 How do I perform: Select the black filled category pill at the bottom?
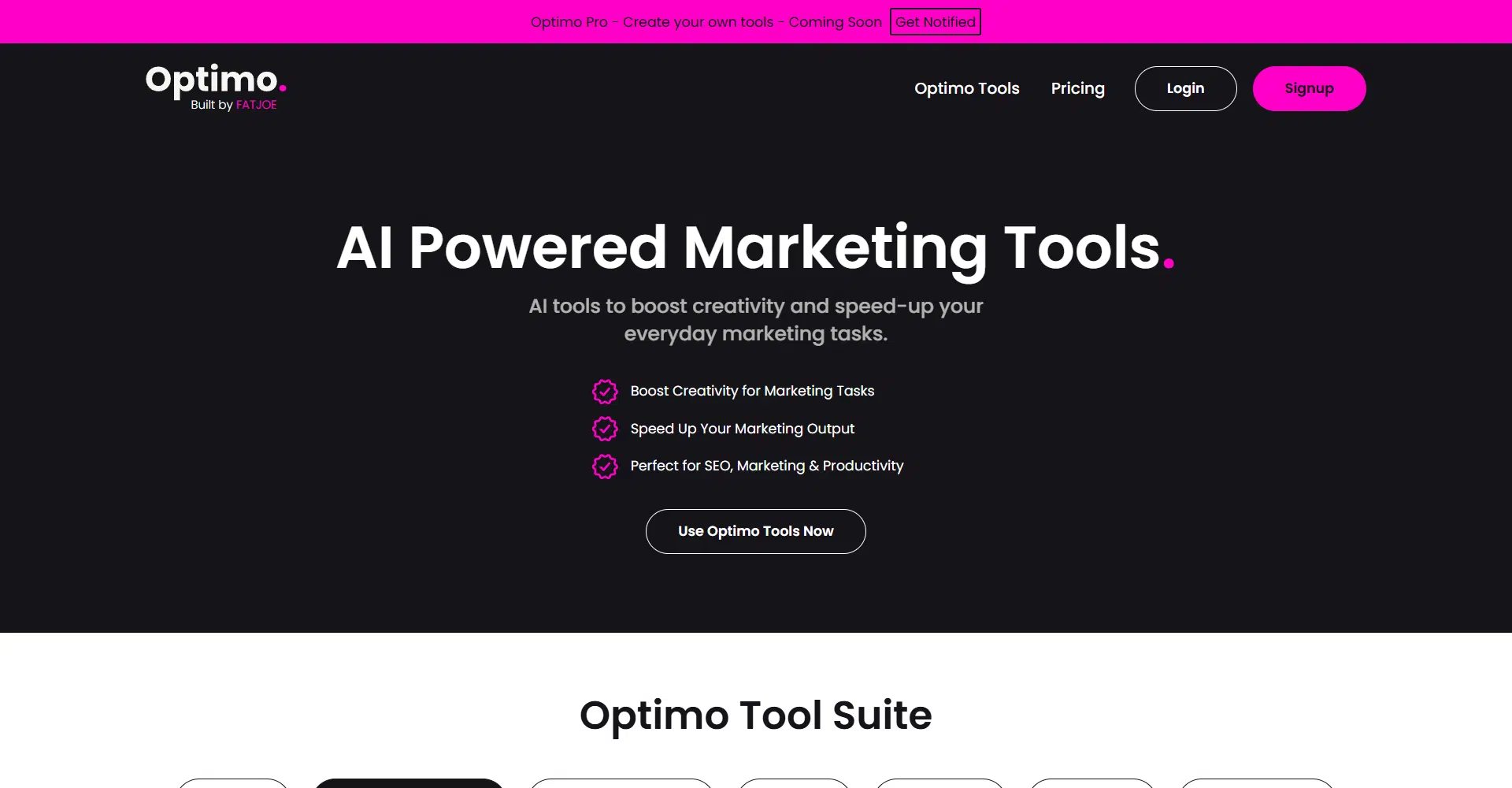click(408, 782)
